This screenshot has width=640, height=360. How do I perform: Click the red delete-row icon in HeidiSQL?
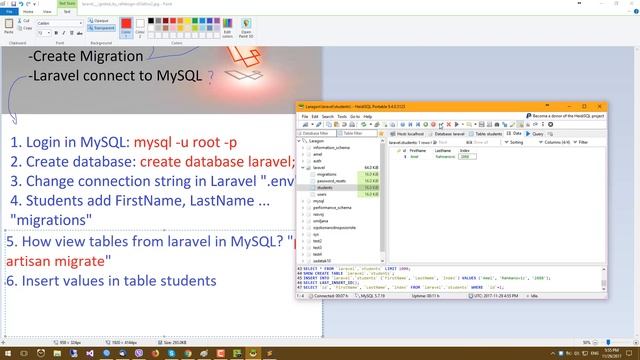433,124
